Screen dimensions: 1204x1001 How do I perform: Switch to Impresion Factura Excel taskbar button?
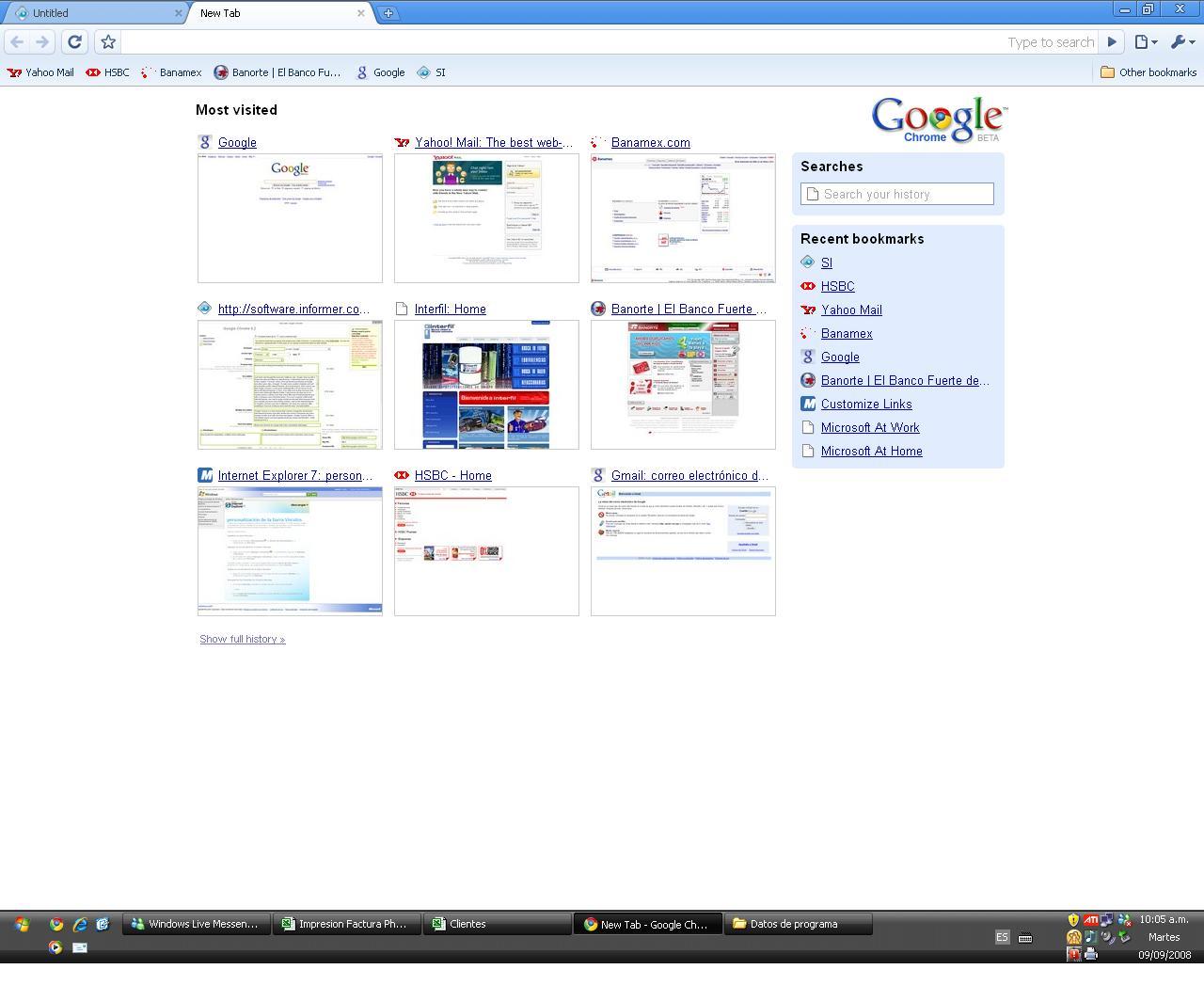click(347, 924)
